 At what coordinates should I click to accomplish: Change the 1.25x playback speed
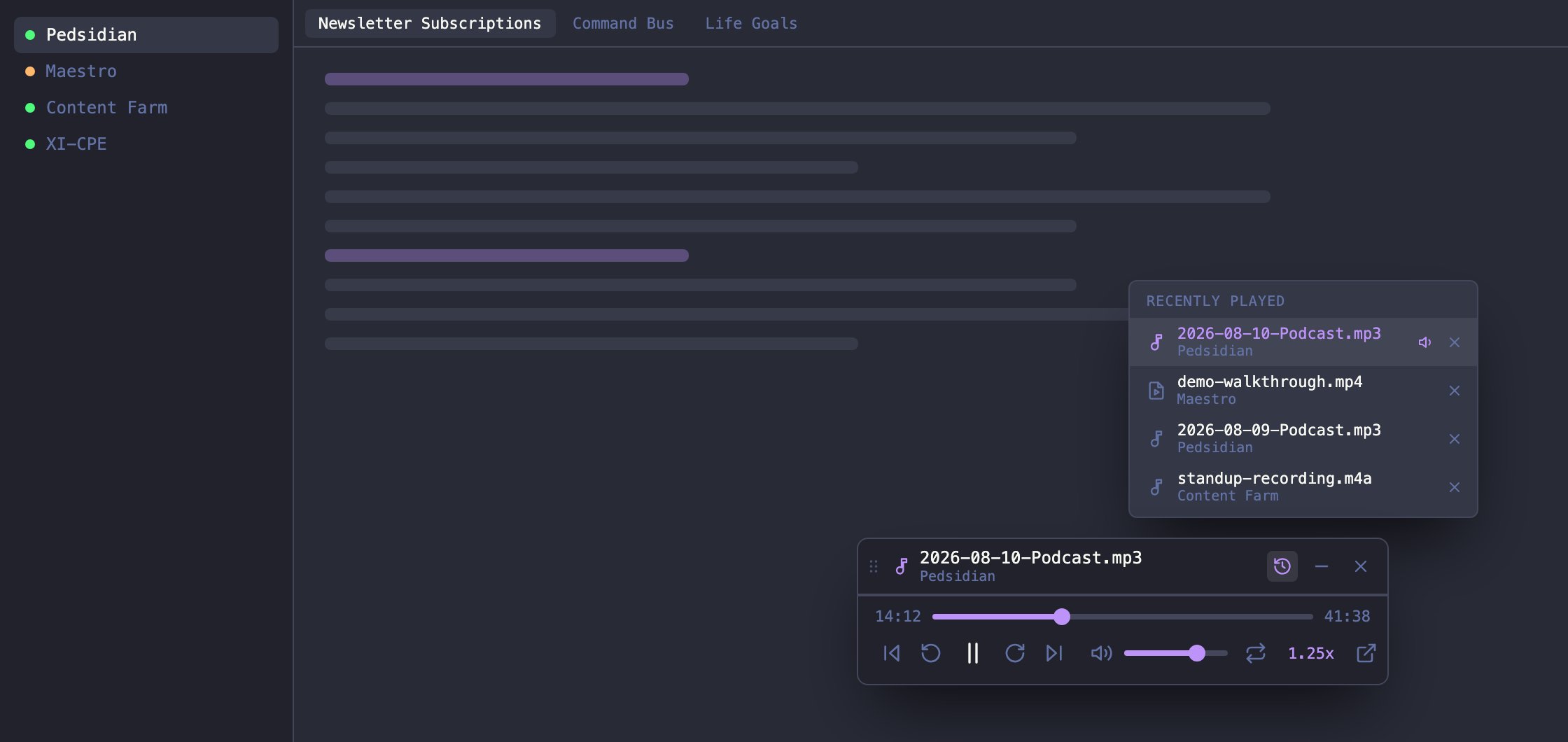coord(1311,653)
